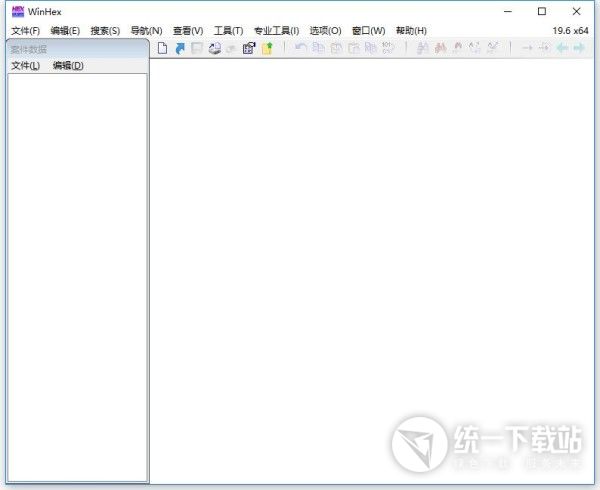Open the 帮助(H) menu
Image resolution: width=600 pixels, height=490 pixels.
click(411, 31)
